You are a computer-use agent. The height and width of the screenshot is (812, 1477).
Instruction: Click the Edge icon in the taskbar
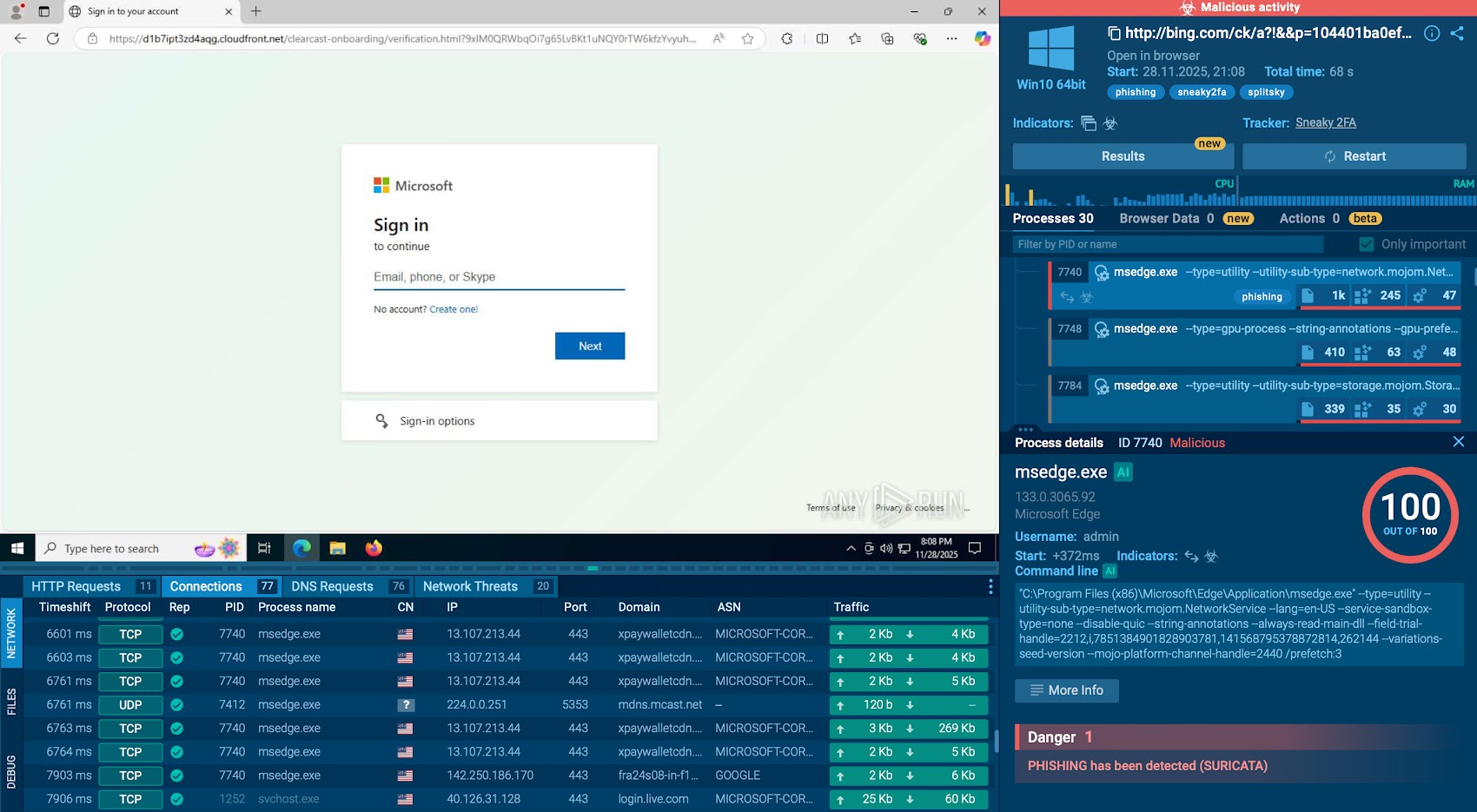[x=301, y=548]
